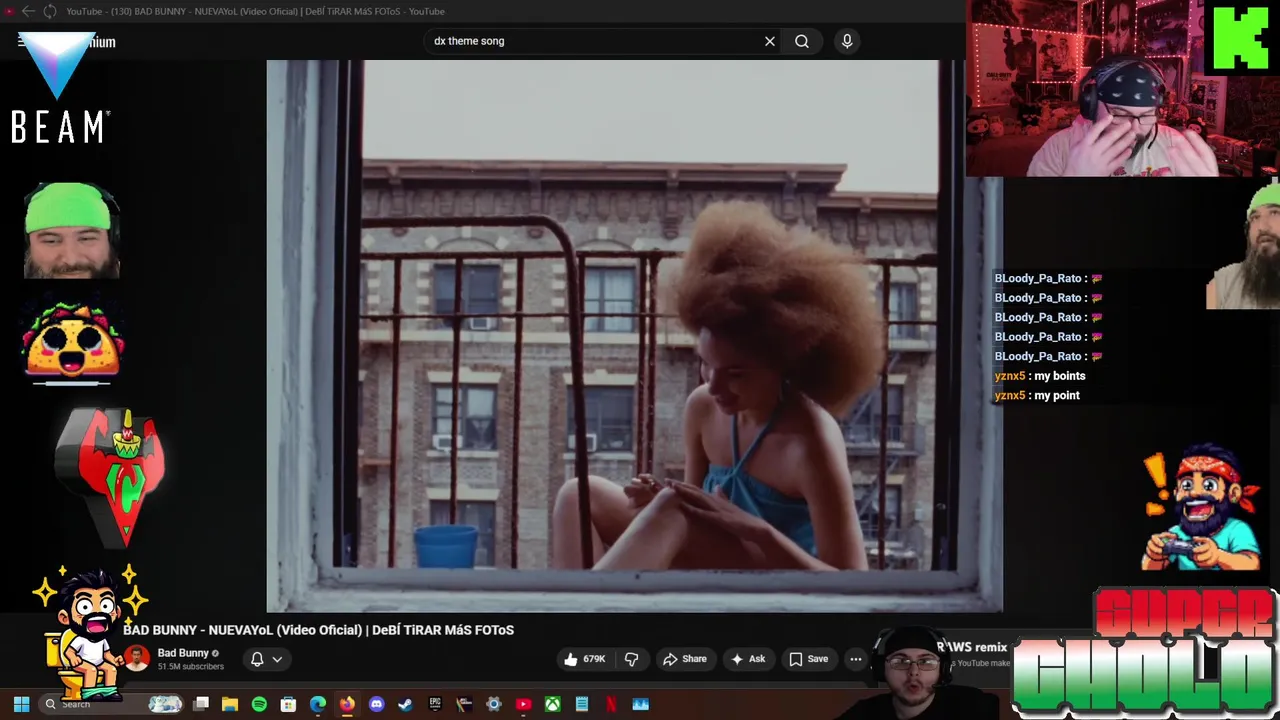This screenshot has height=720, width=1280.
Task: Launch Netflix from the taskbar
Action: tap(611, 704)
